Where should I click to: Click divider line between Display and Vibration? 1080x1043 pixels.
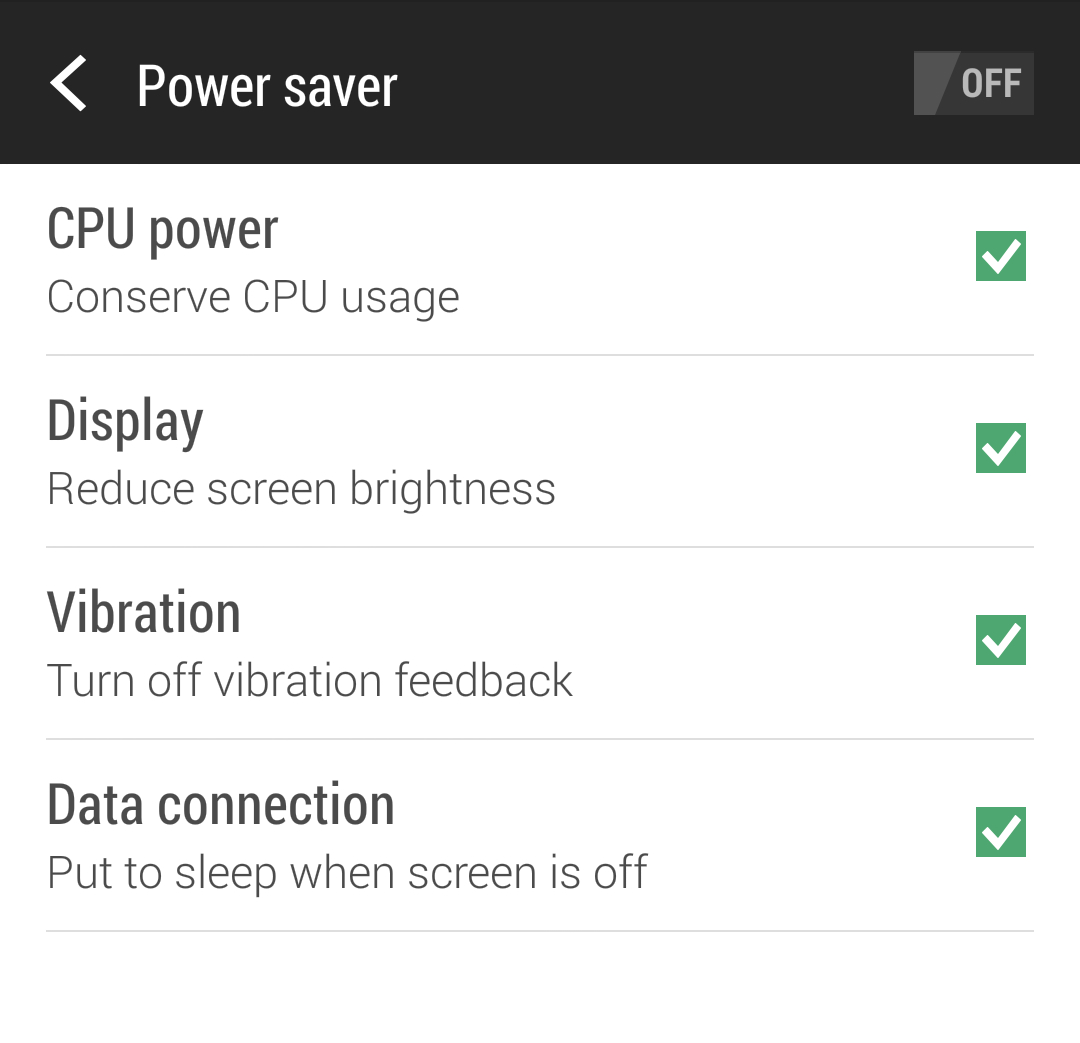[x=540, y=547]
